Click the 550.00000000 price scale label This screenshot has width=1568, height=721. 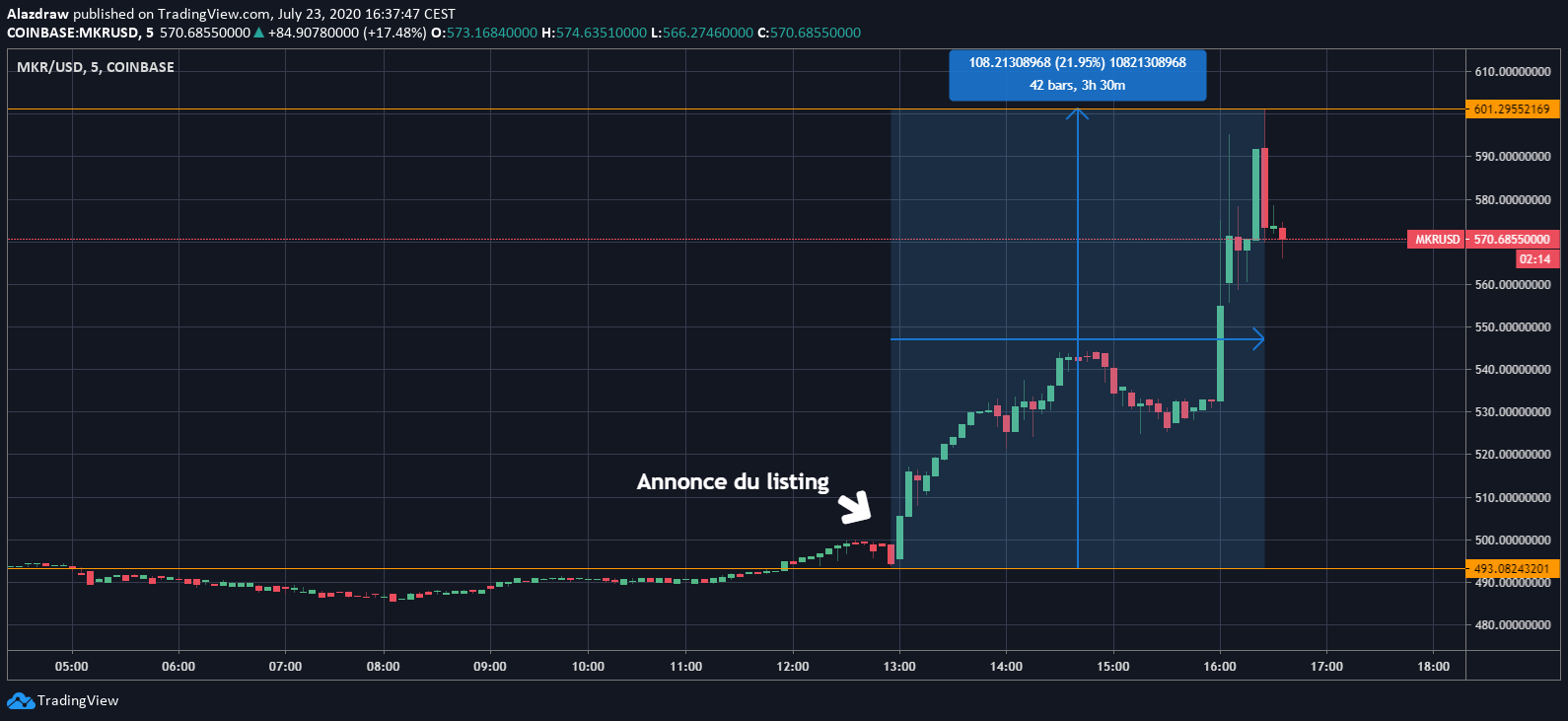click(1512, 326)
